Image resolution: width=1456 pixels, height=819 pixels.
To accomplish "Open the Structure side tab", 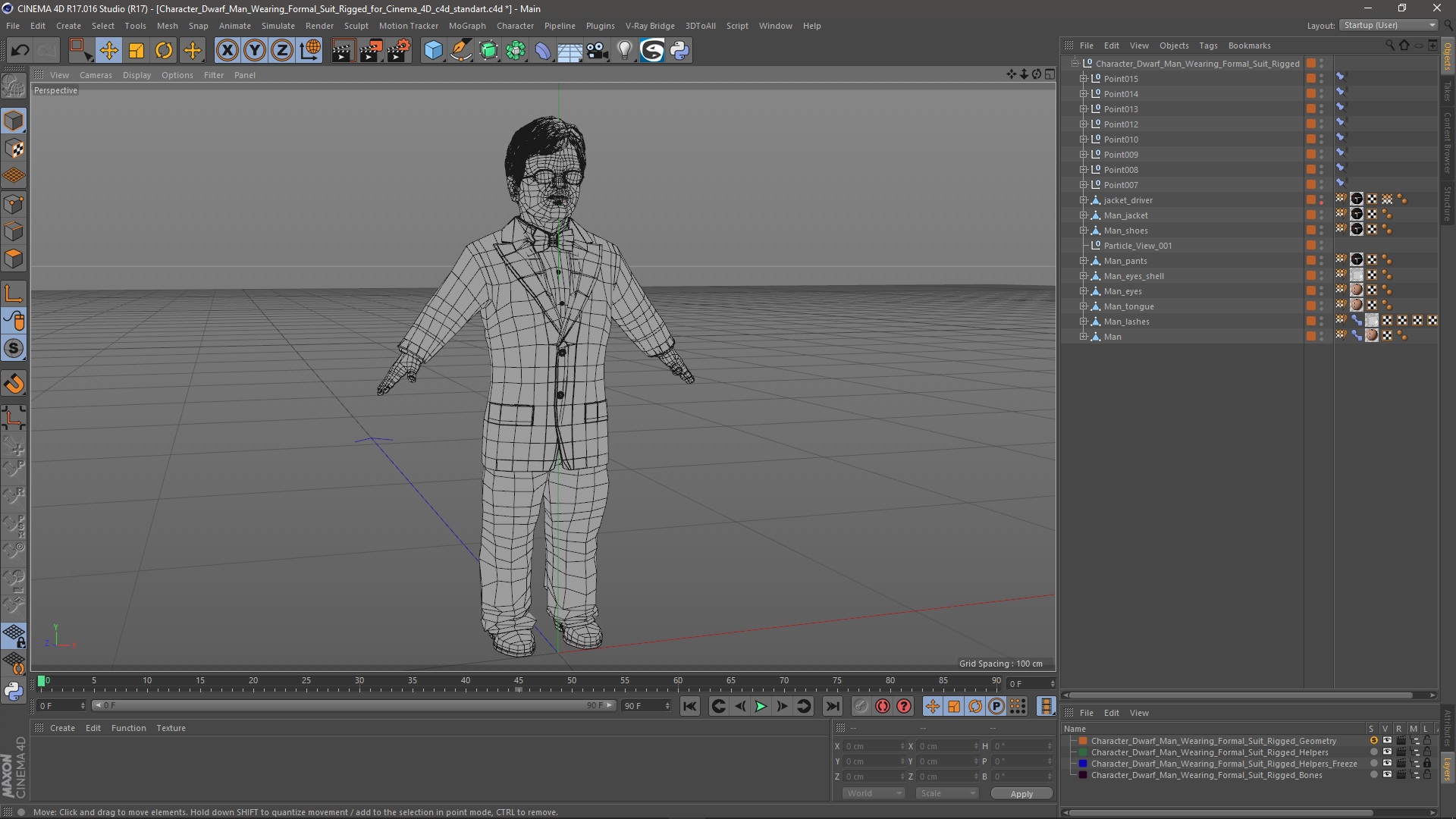I will 1447,203.
